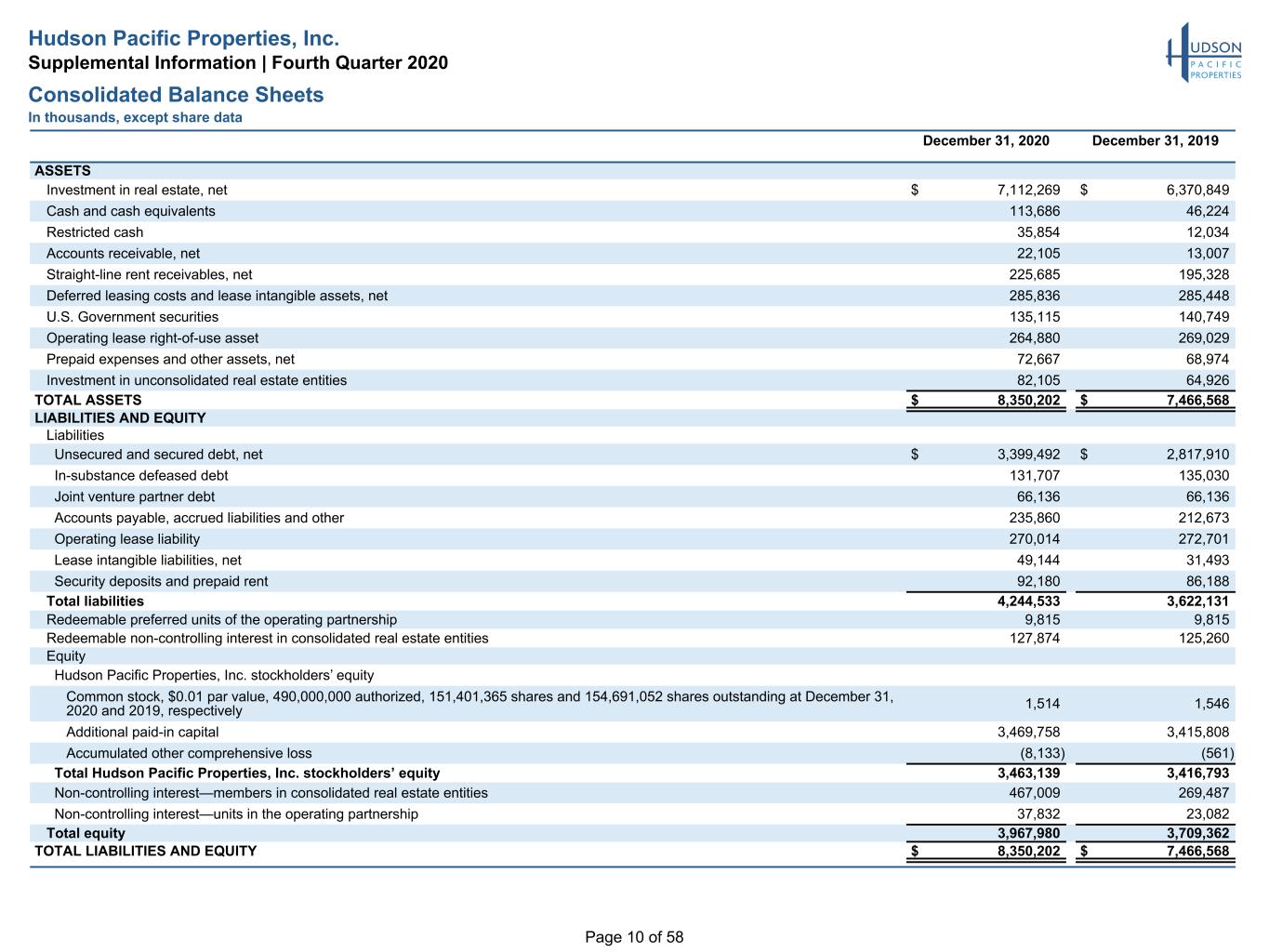Select the 127,874 value
This screenshot has width=1269, height=952.
tap(1034, 639)
